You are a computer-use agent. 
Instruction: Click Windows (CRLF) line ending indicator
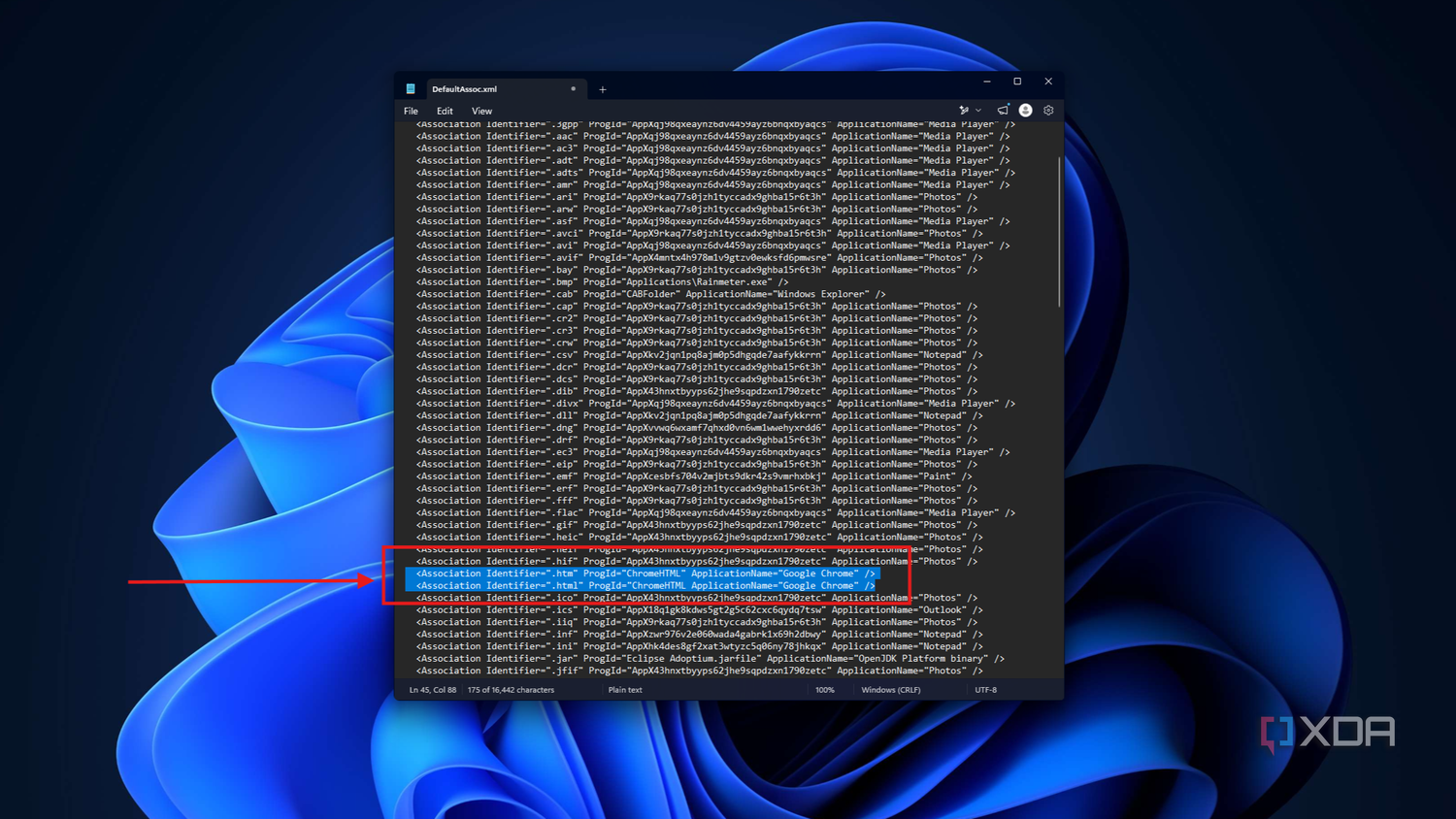pos(891,690)
